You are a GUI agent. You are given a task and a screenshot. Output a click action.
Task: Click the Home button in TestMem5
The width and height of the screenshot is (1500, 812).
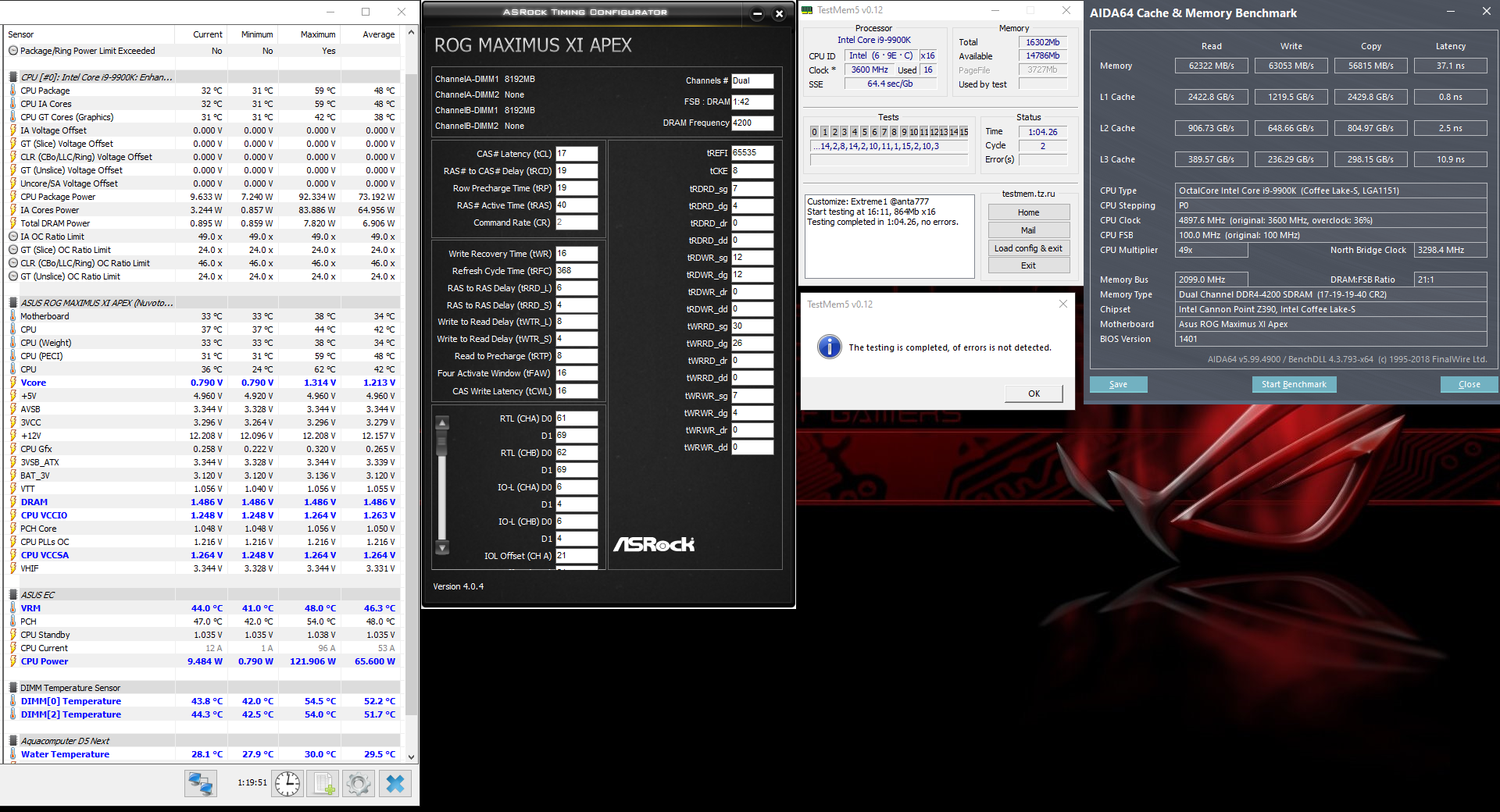click(x=1028, y=212)
